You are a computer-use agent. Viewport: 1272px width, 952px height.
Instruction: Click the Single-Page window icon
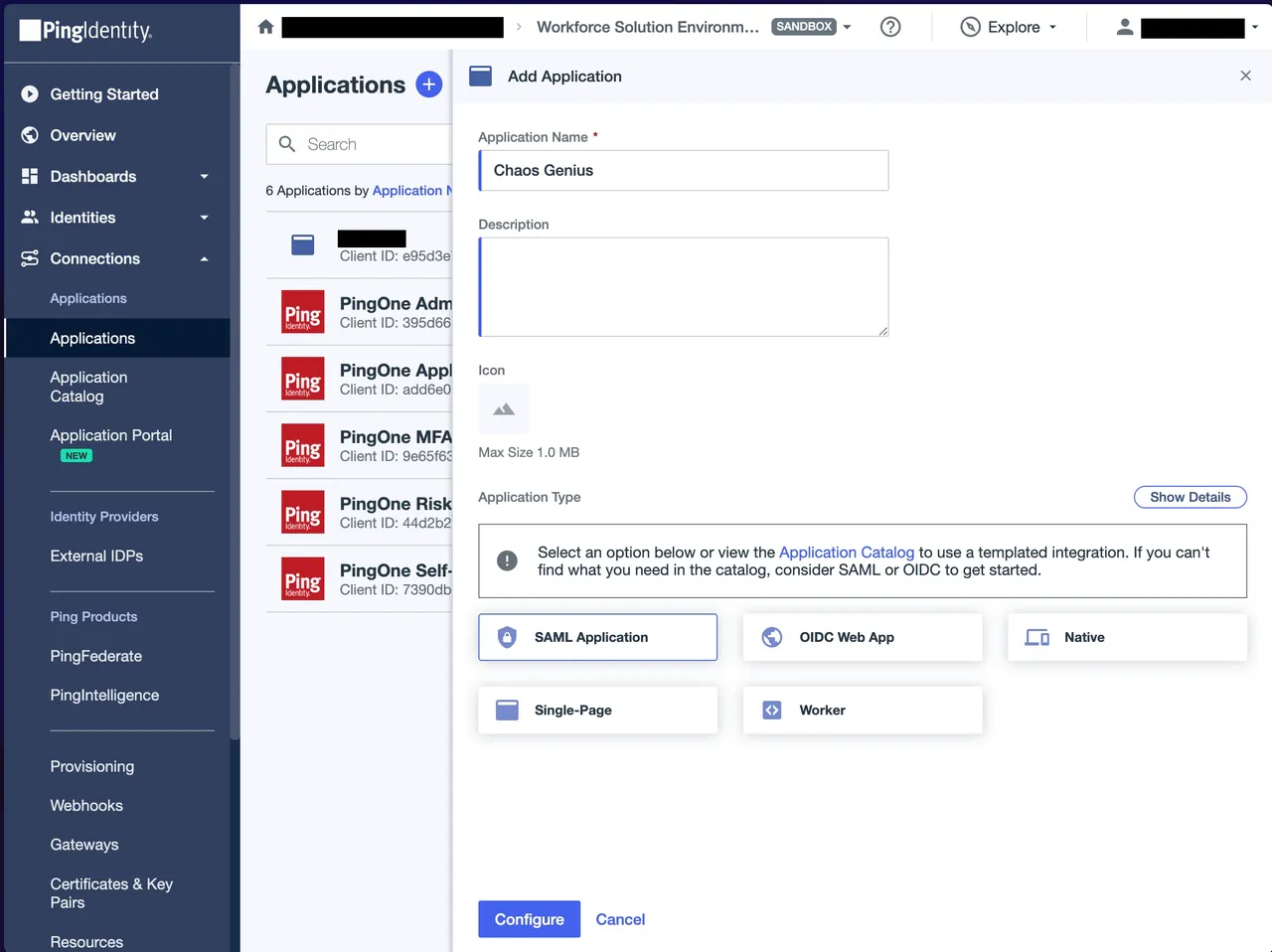click(x=507, y=710)
